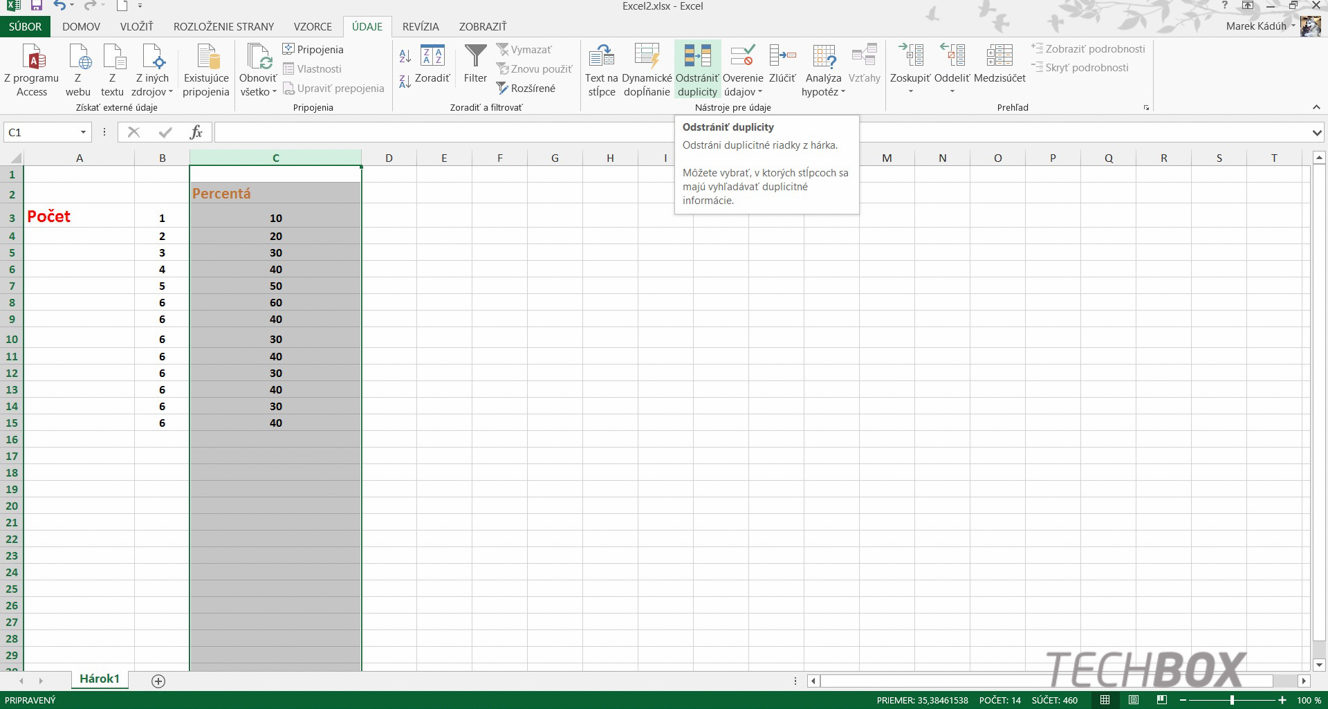1328x709 pixels.
Task: Click the Z programu Access import icon
Action: coord(32,57)
